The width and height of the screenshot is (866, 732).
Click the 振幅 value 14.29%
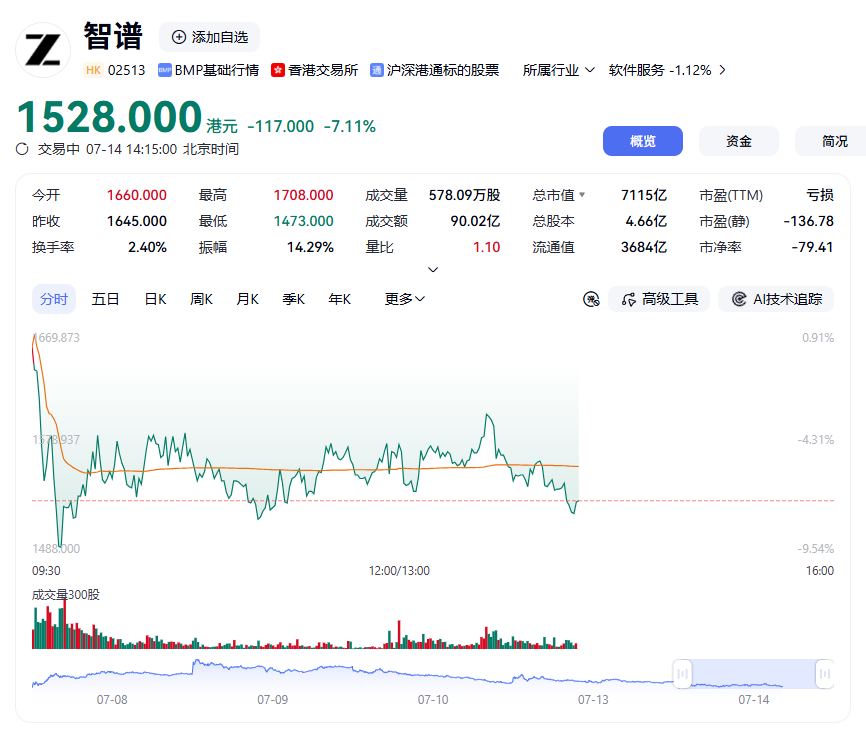tap(310, 247)
